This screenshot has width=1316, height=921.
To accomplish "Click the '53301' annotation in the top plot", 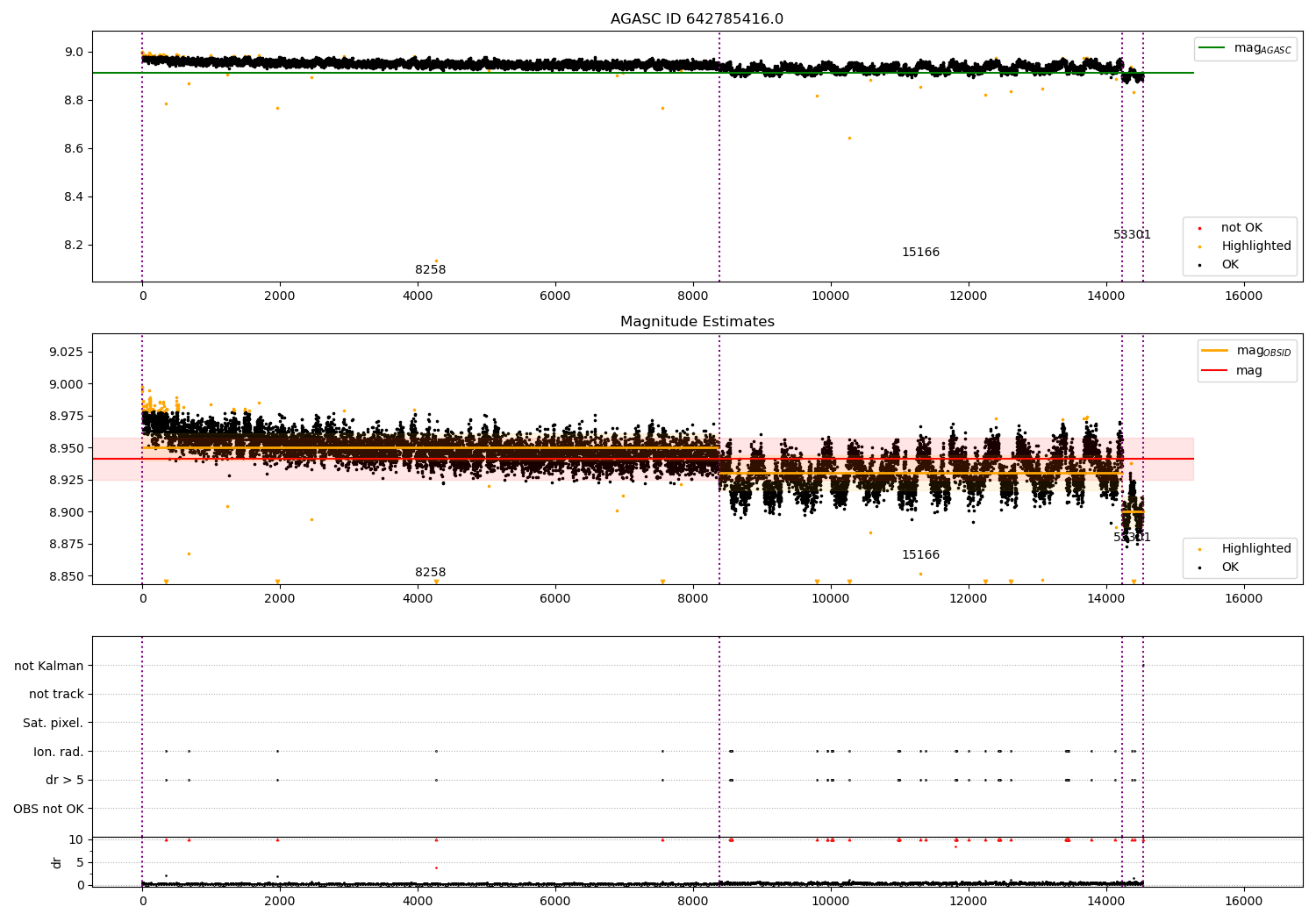I will (1132, 235).
